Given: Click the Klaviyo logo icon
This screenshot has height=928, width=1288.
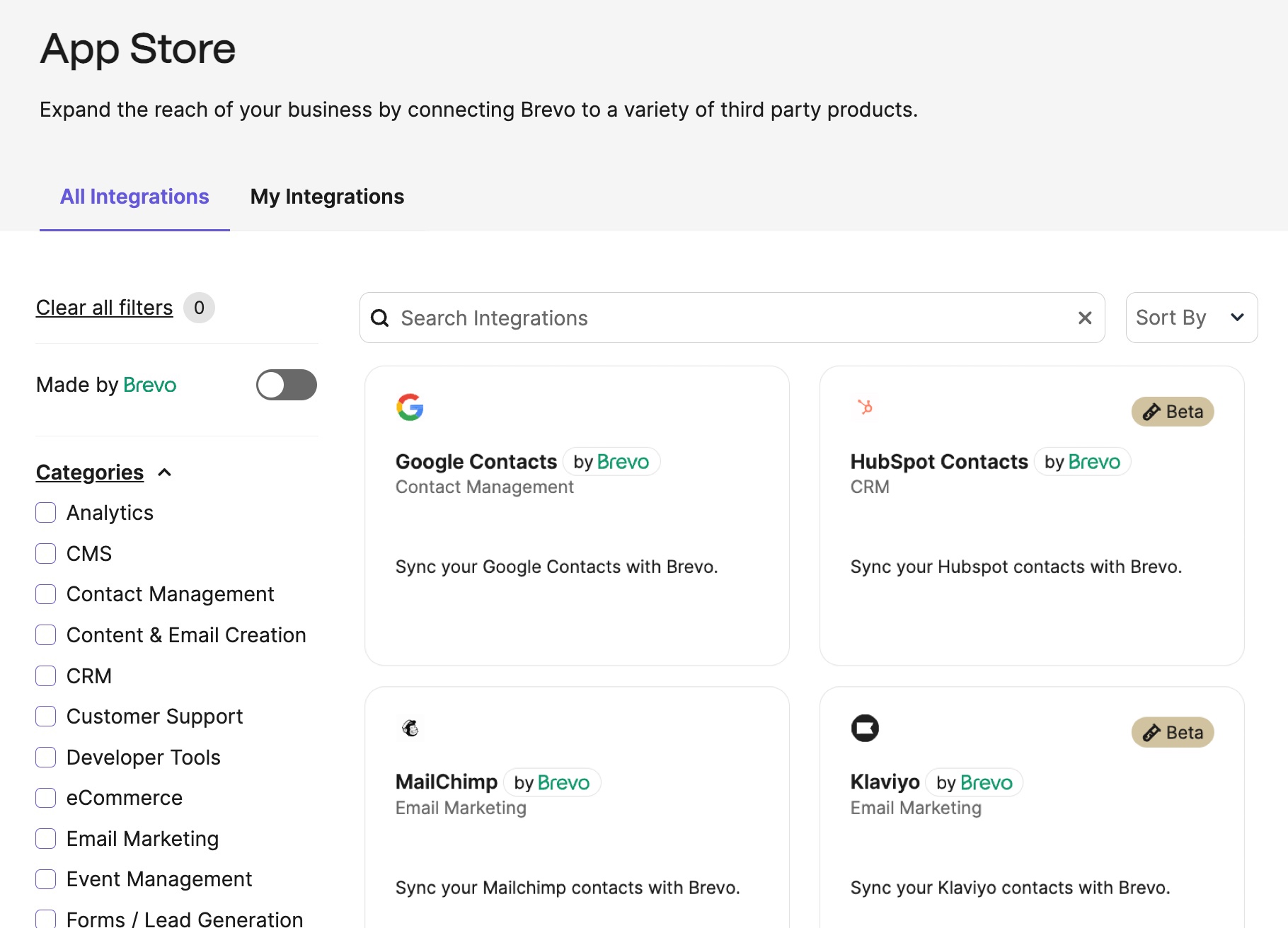Looking at the screenshot, I should tap(866, 727).
